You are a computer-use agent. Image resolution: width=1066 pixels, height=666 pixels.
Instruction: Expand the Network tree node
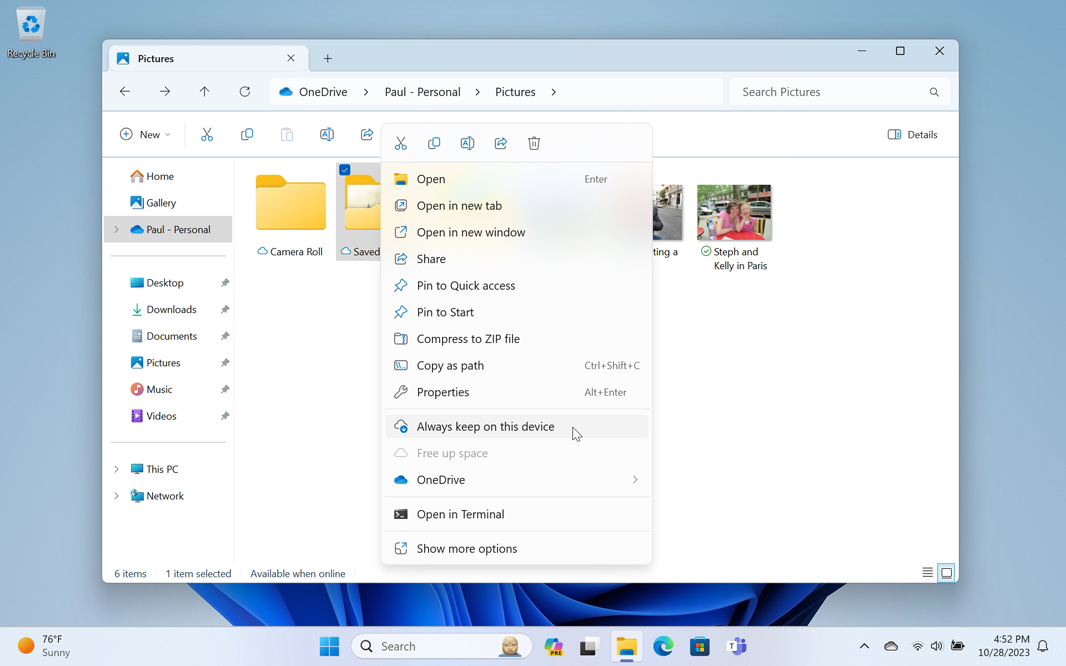tap(117, 496)
